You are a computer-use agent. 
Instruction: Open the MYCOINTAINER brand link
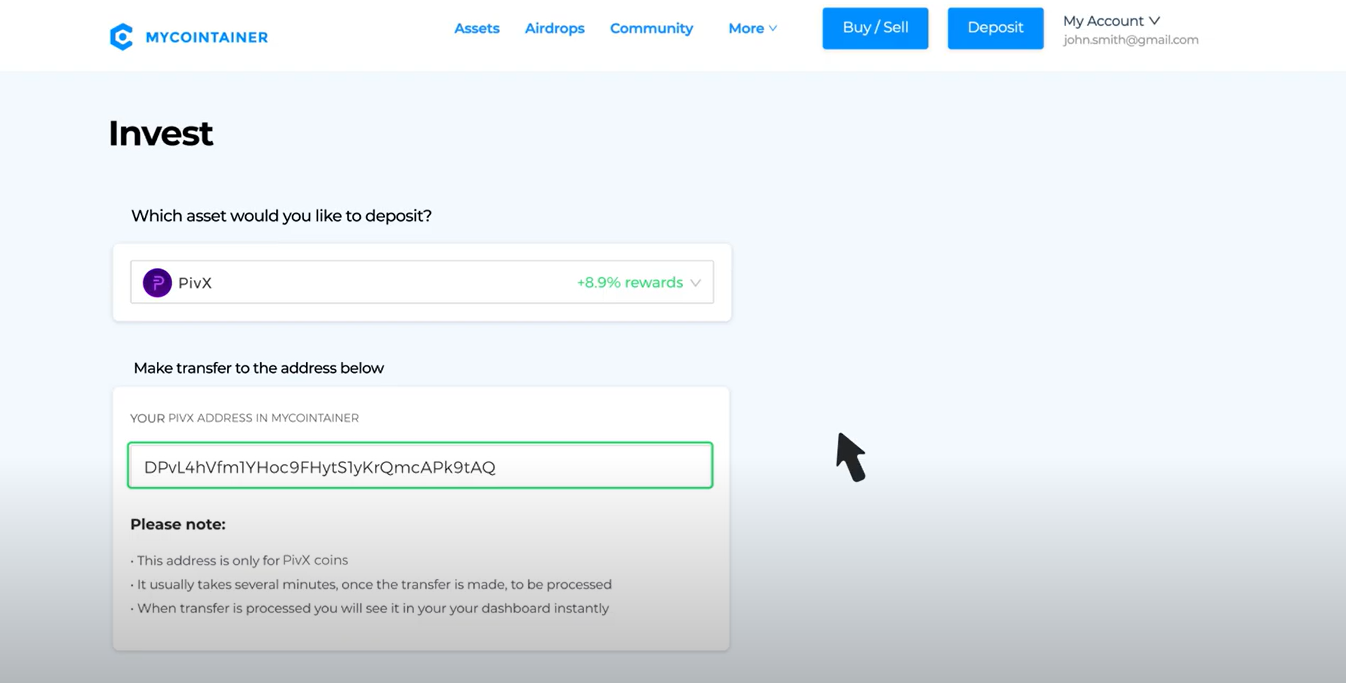click(x=204, y=37)
